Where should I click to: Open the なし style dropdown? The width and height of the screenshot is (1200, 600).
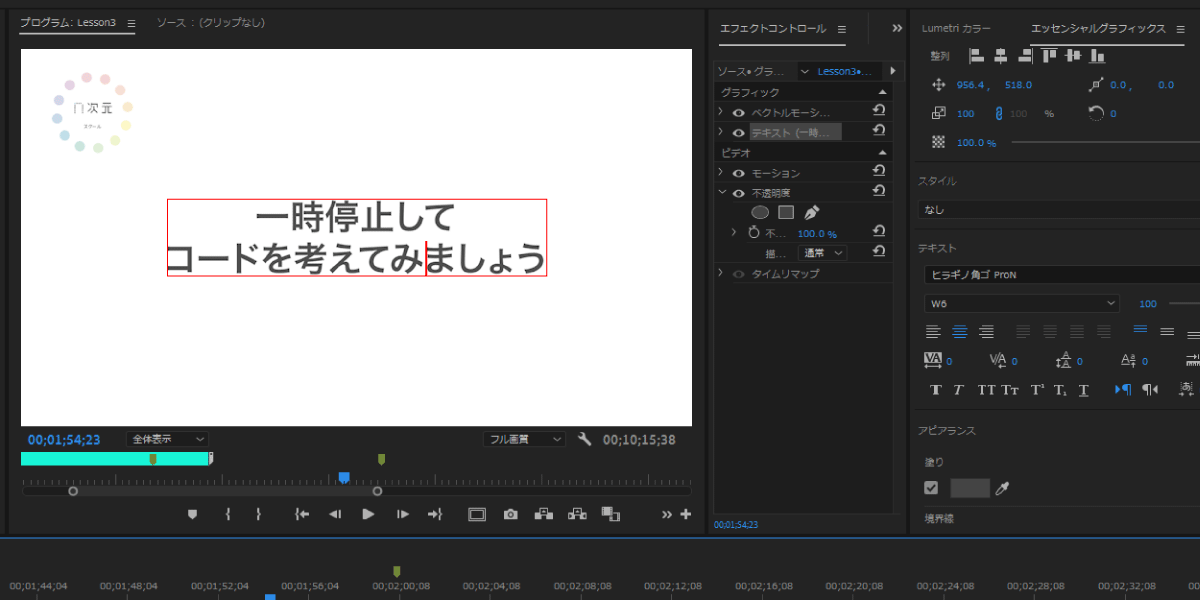1059,210
